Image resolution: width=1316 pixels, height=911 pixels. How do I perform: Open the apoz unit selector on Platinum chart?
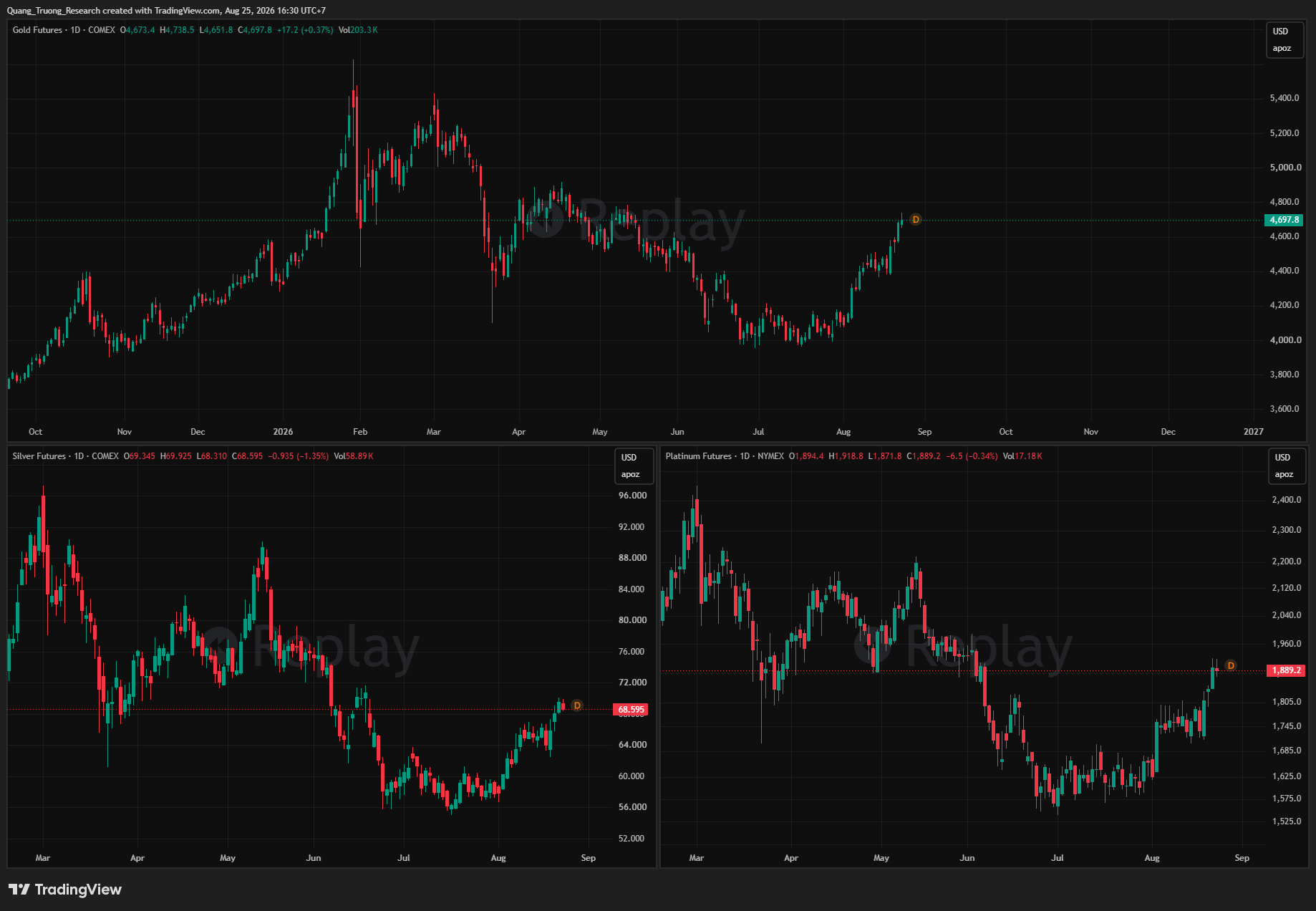coord(1284,474)
